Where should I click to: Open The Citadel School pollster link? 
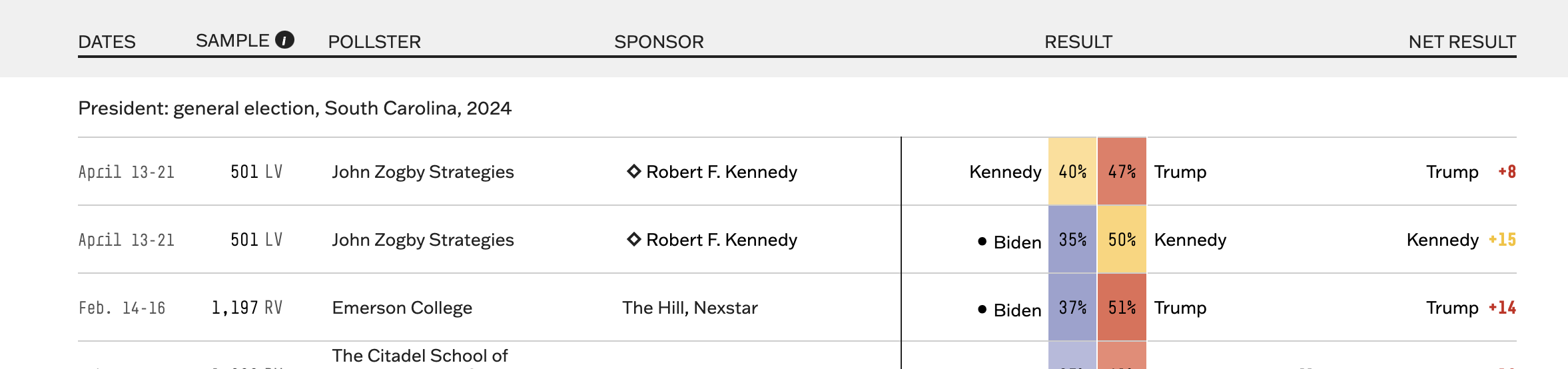(x=420, y=356)
